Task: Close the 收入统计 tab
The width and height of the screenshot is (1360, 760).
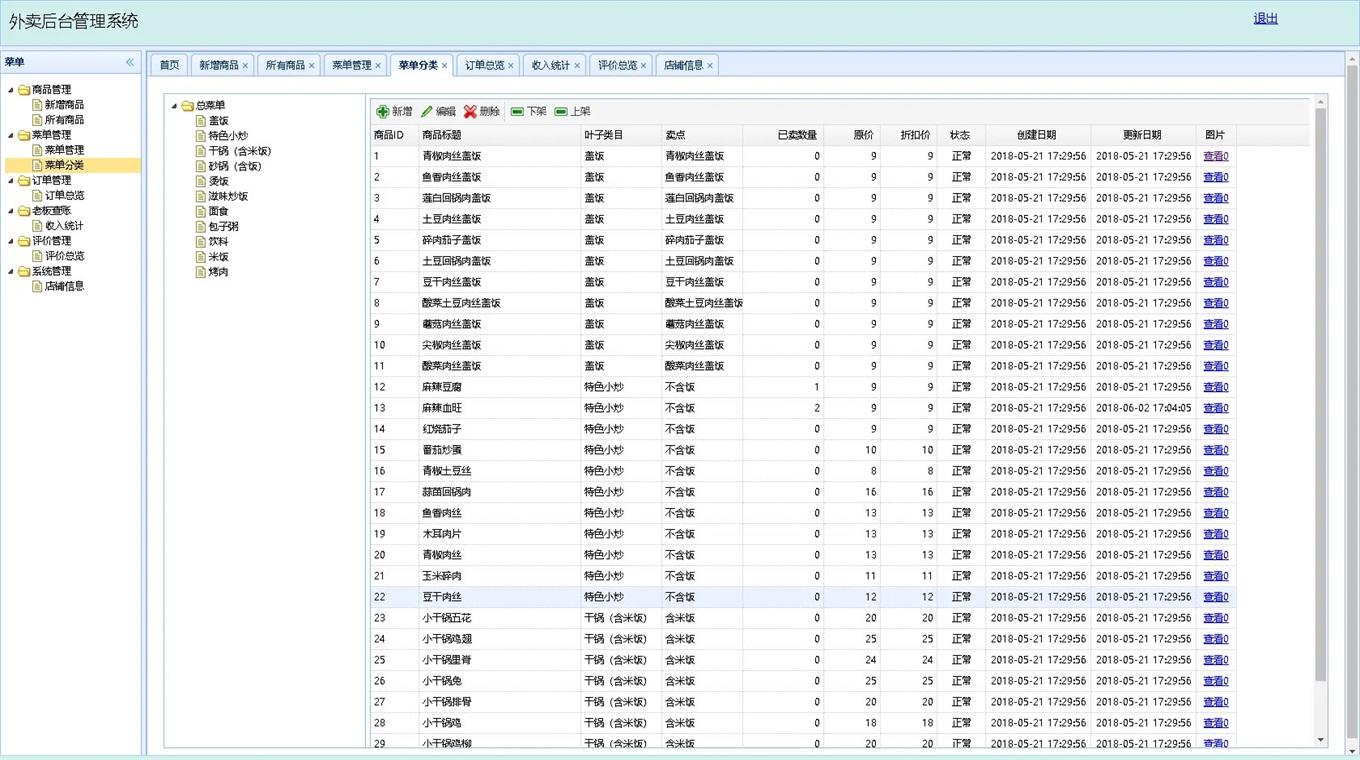Action: (x=577, y=66)
